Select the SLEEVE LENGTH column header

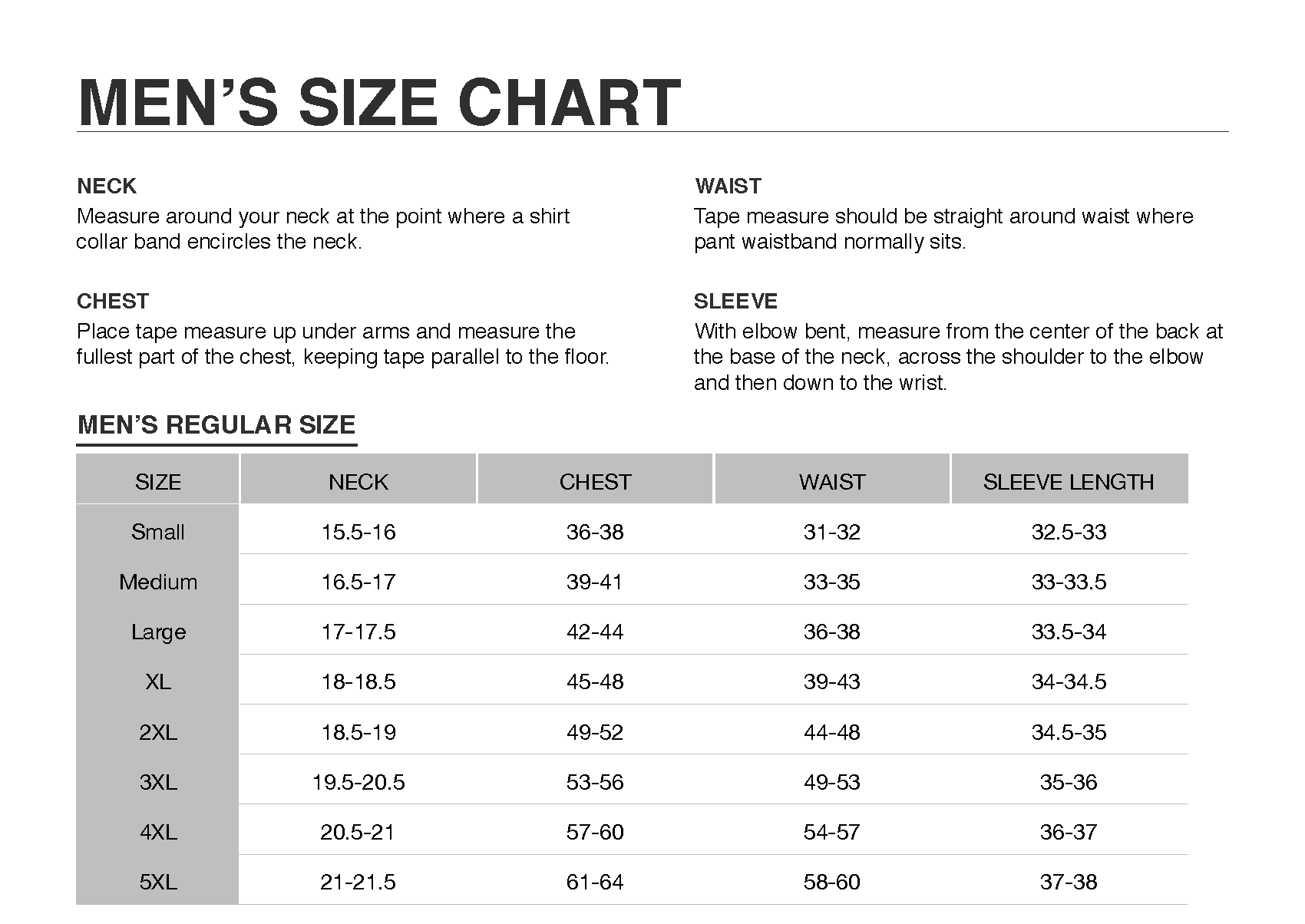click(x=1069, y=482)
